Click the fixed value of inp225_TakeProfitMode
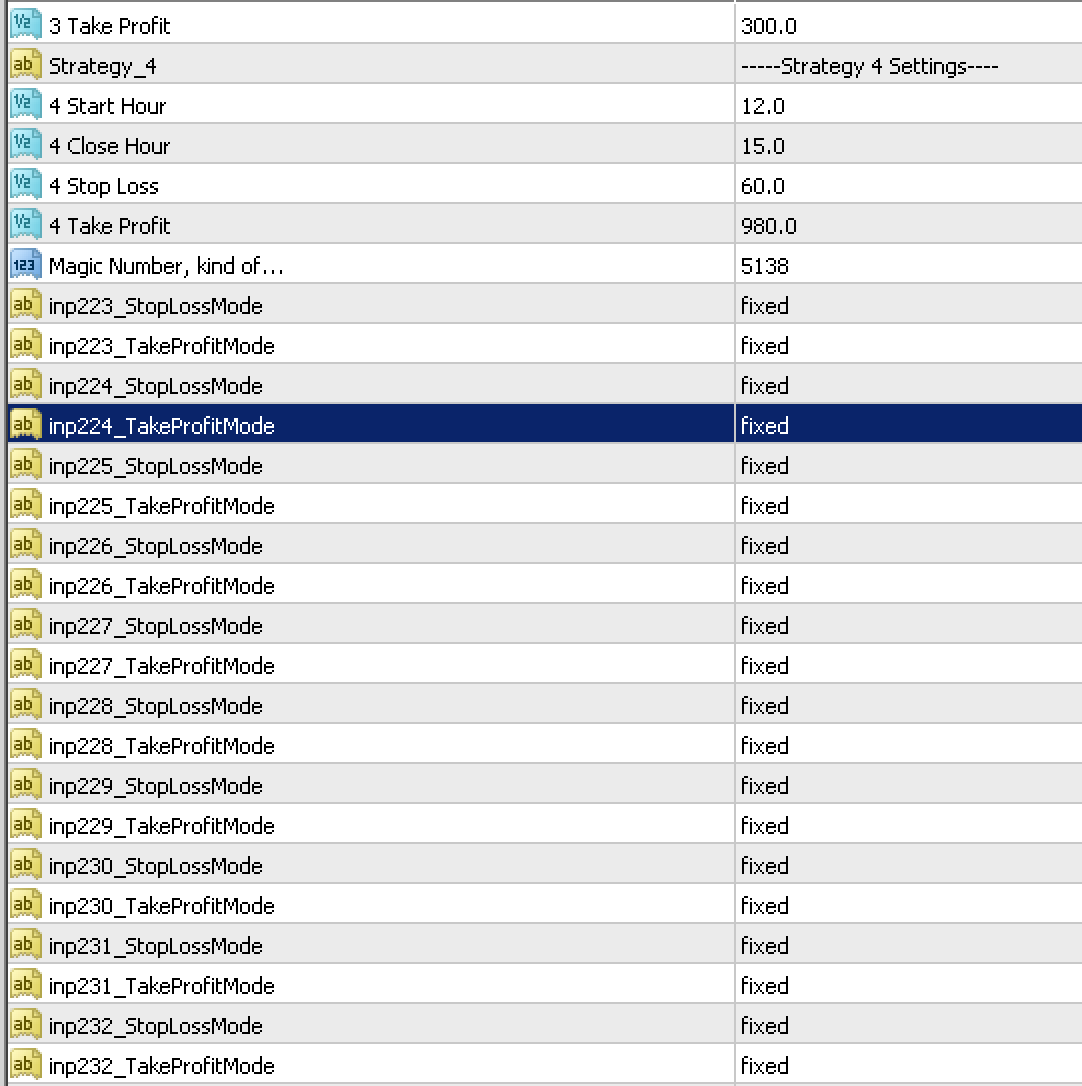The height and width of the screenshot is (1086, 1082). pyautogui.click(x=765, y=506)
